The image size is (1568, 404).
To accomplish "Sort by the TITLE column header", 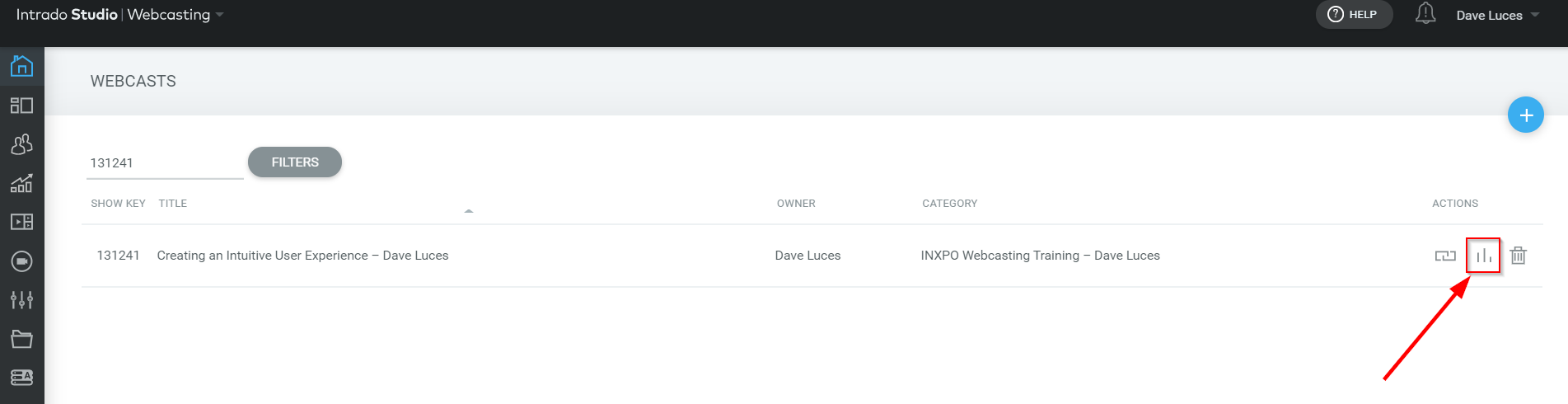I will 173,204.
